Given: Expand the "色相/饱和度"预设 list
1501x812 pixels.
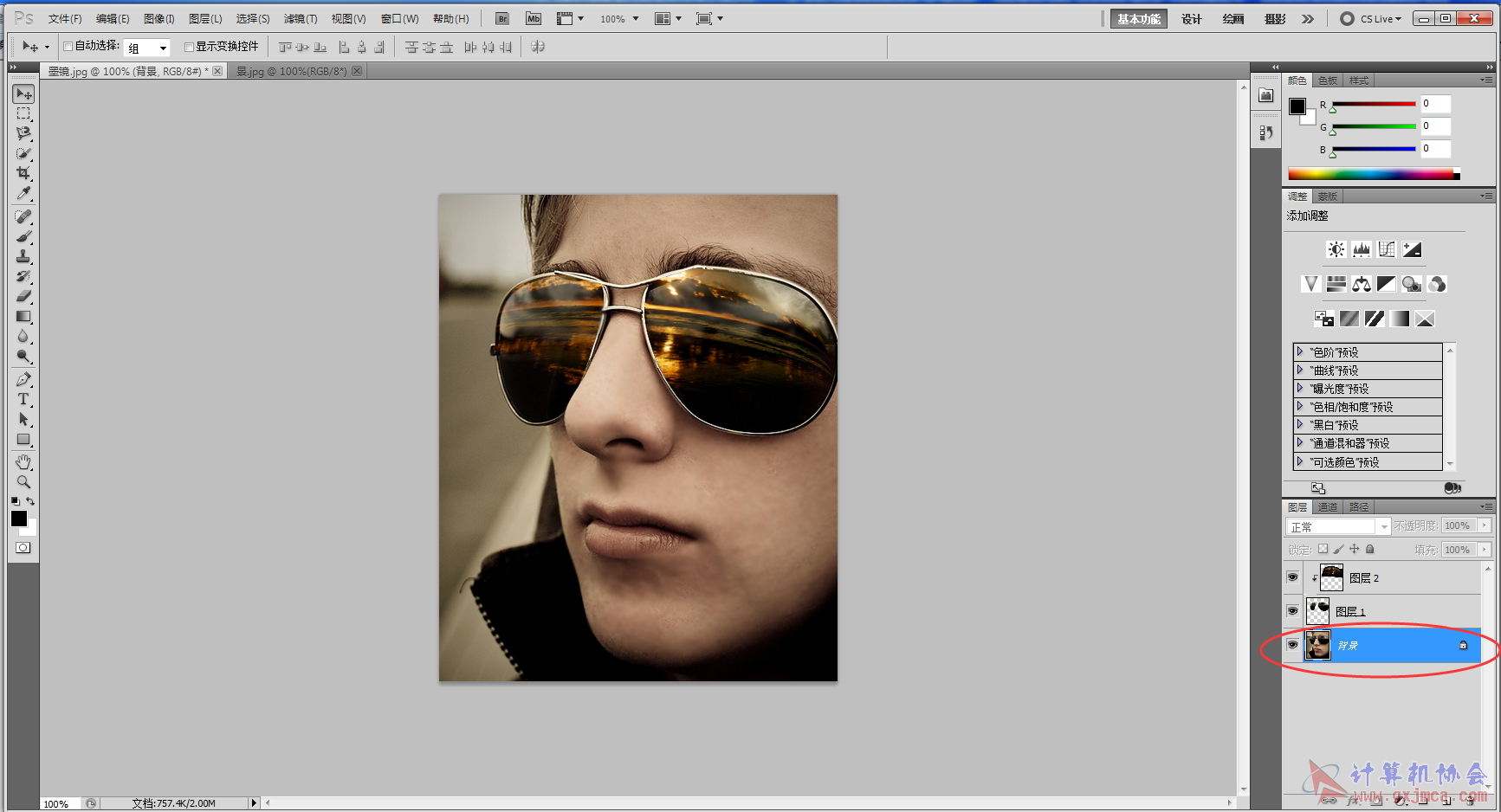Looking at the screenshot, I should click(1300, 406).
